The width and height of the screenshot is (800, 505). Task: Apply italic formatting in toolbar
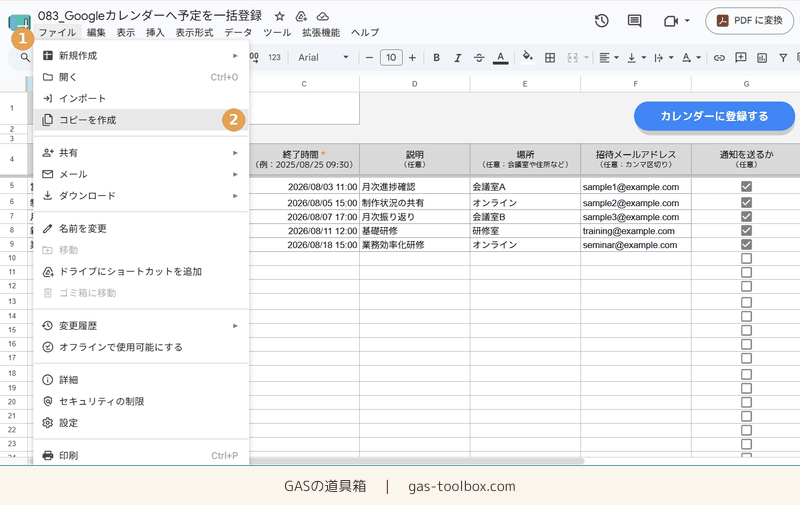(458, 58)
